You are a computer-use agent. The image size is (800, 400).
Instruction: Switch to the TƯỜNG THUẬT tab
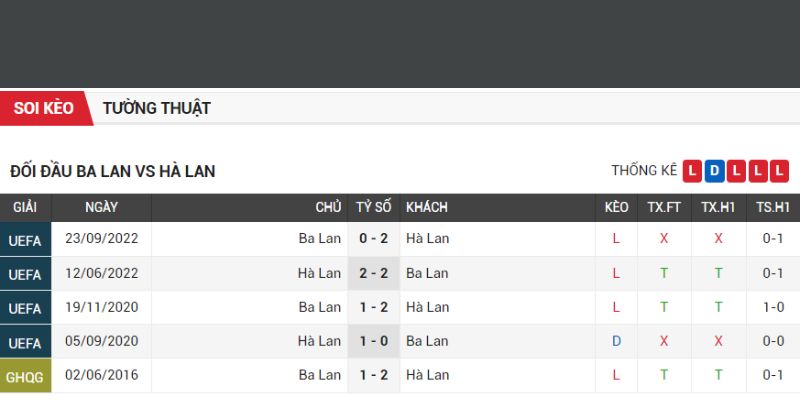pyautogui.click(x=156, y=108)
